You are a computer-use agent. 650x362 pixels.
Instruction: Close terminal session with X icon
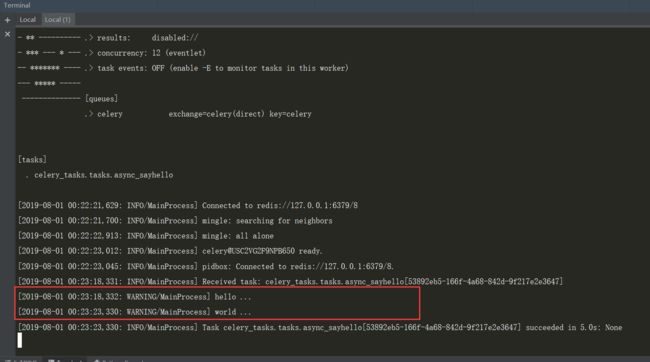tap(7, 34)
